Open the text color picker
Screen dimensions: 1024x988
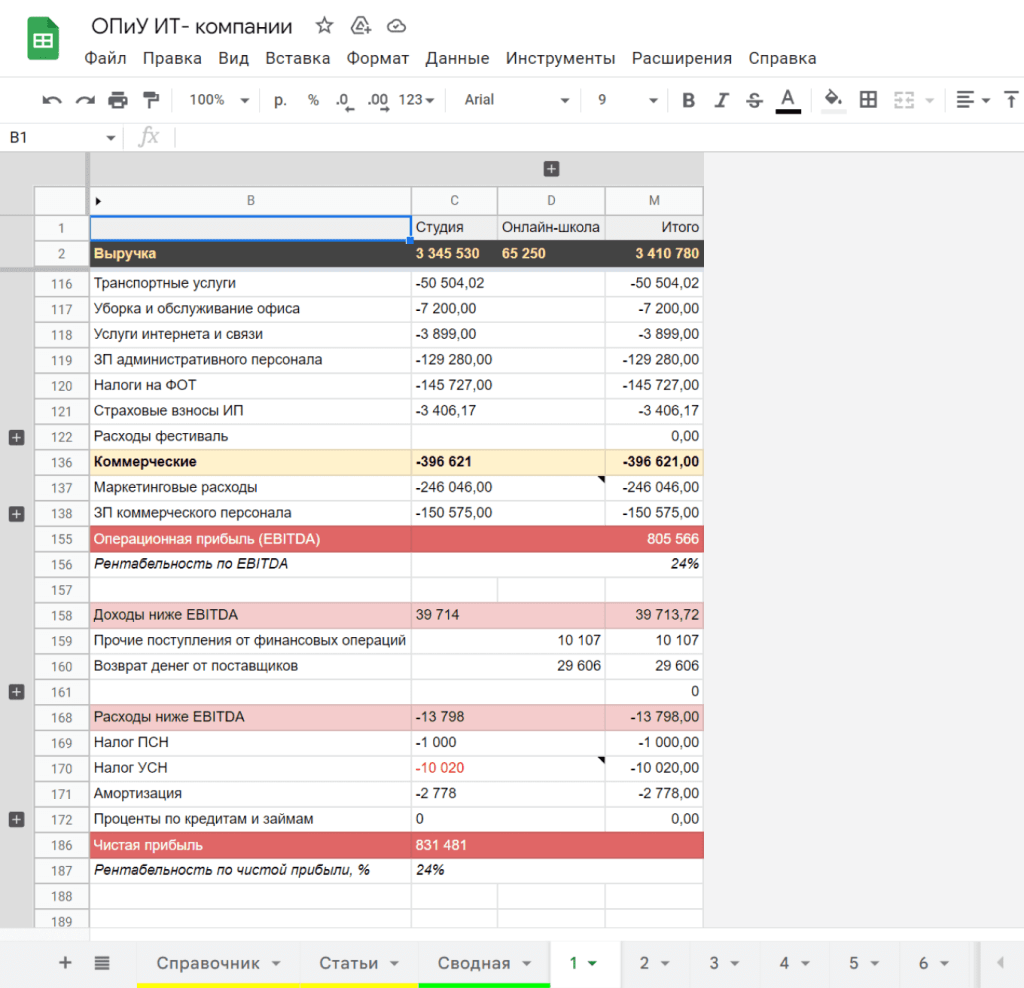pyautogui.click(x=788, y=100)
